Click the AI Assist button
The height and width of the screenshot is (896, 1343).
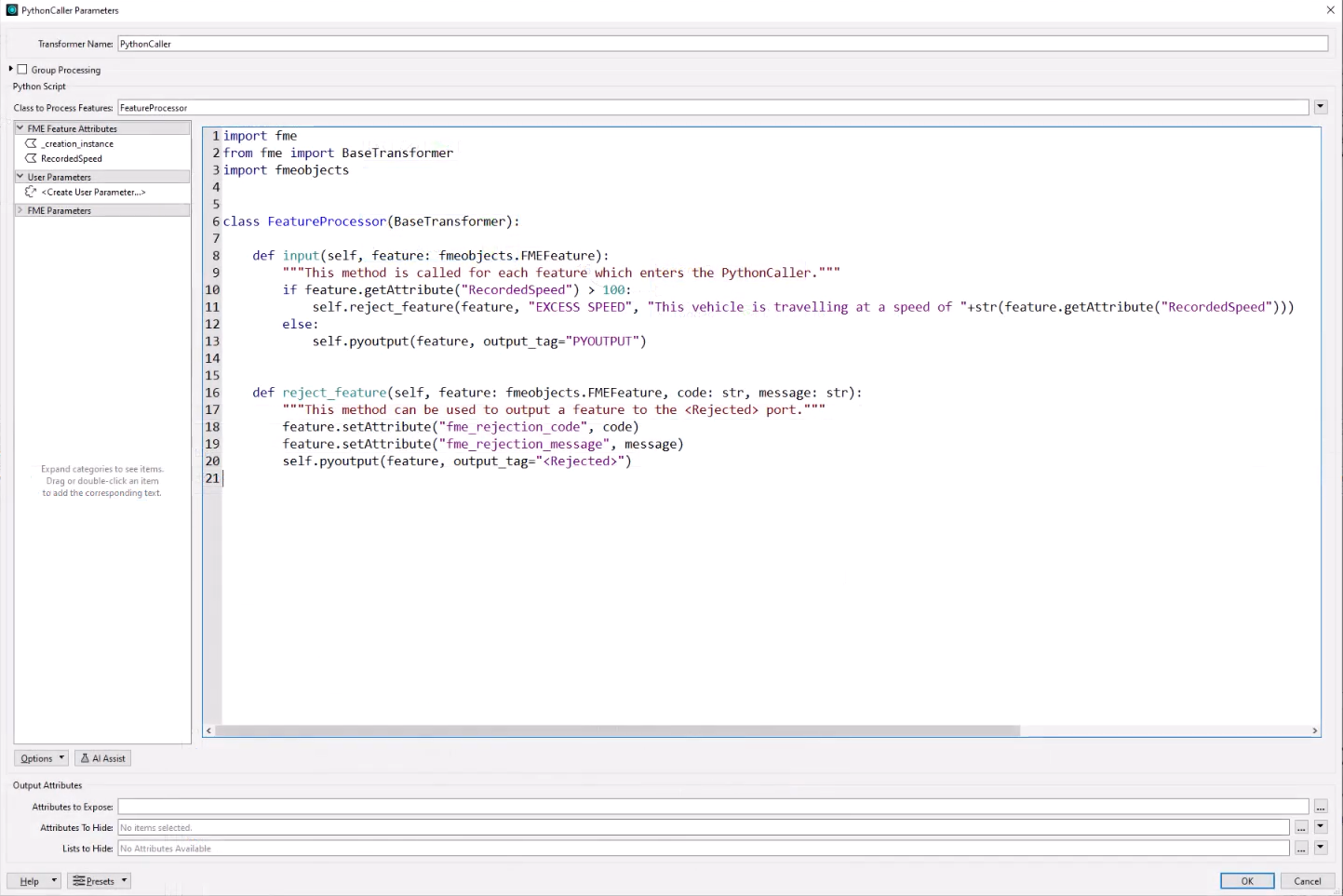click(x=102, y=758)
